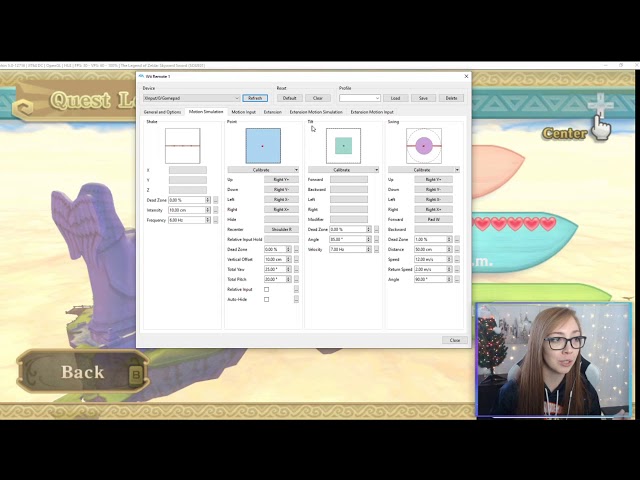The height and width of the screenshot is (480, 640).
Task: Click the Shake Dead Zone value field
Action: (189, 200)
